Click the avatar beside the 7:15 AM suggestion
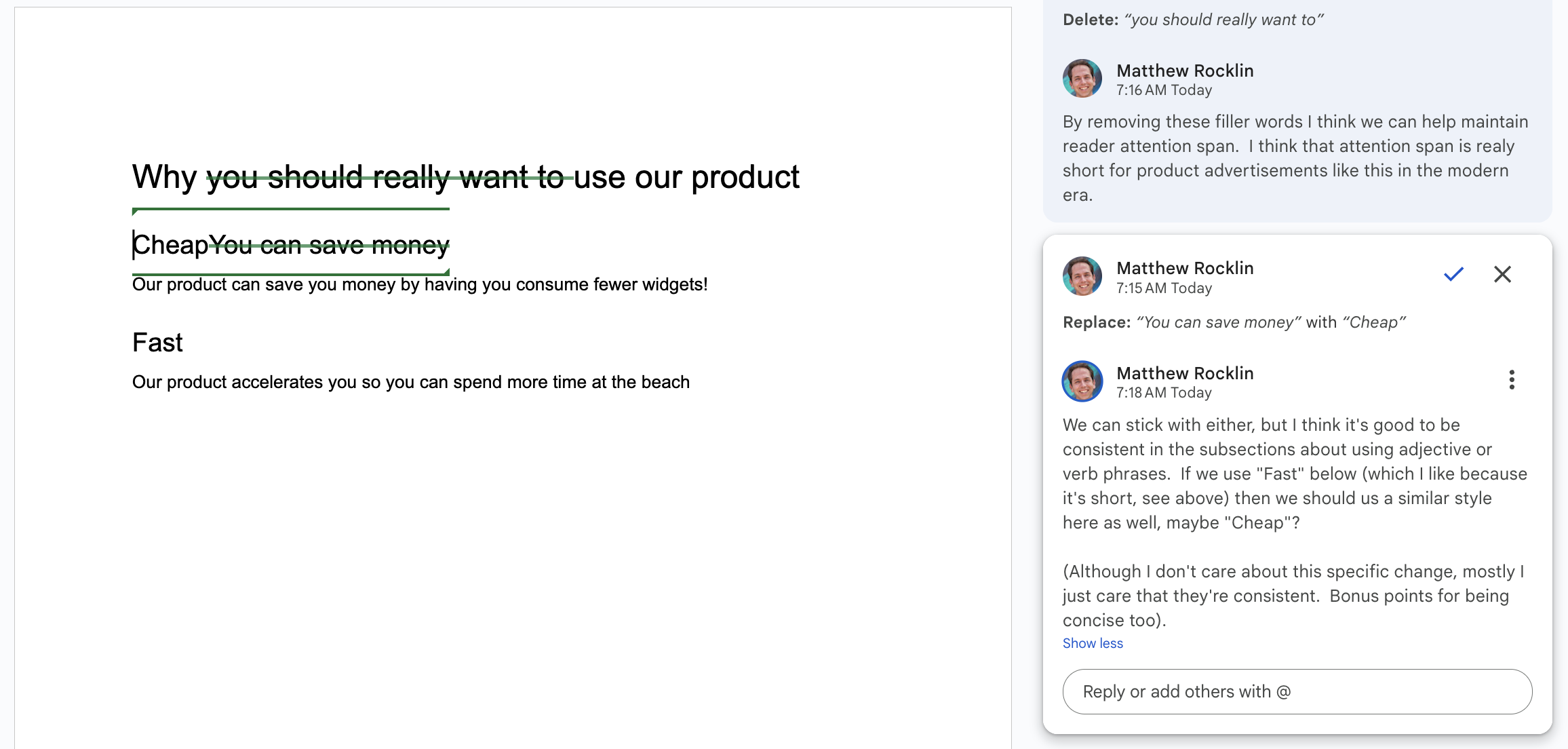Image resolution: width=1568 pixels, height=749 pixels. coord(1082,276)
